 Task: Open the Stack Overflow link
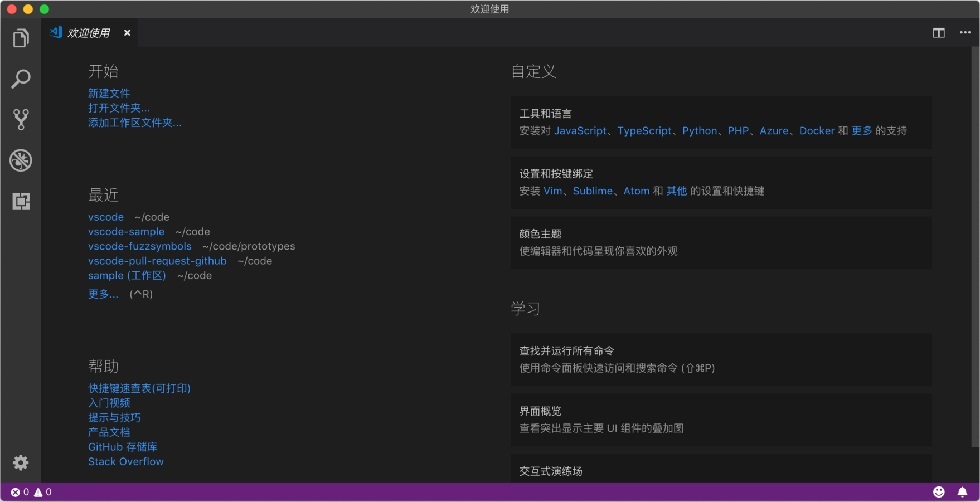(126, 461)
